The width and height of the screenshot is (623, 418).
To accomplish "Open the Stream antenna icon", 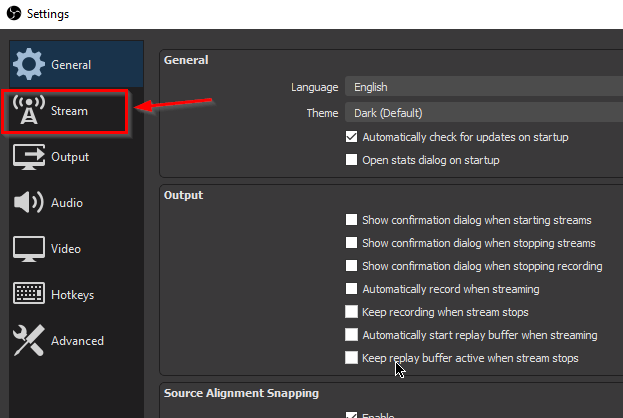I will click(29, 110).
